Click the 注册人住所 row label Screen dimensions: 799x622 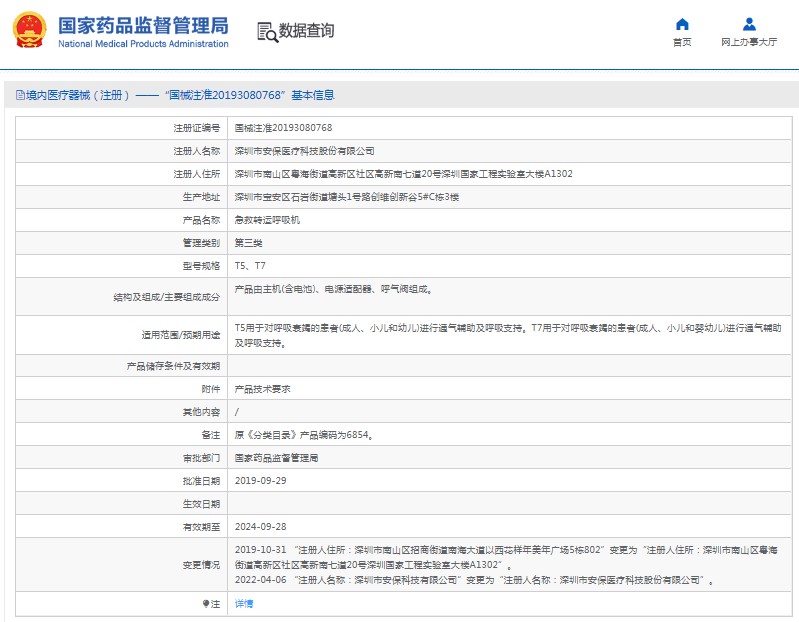point(197,174)
